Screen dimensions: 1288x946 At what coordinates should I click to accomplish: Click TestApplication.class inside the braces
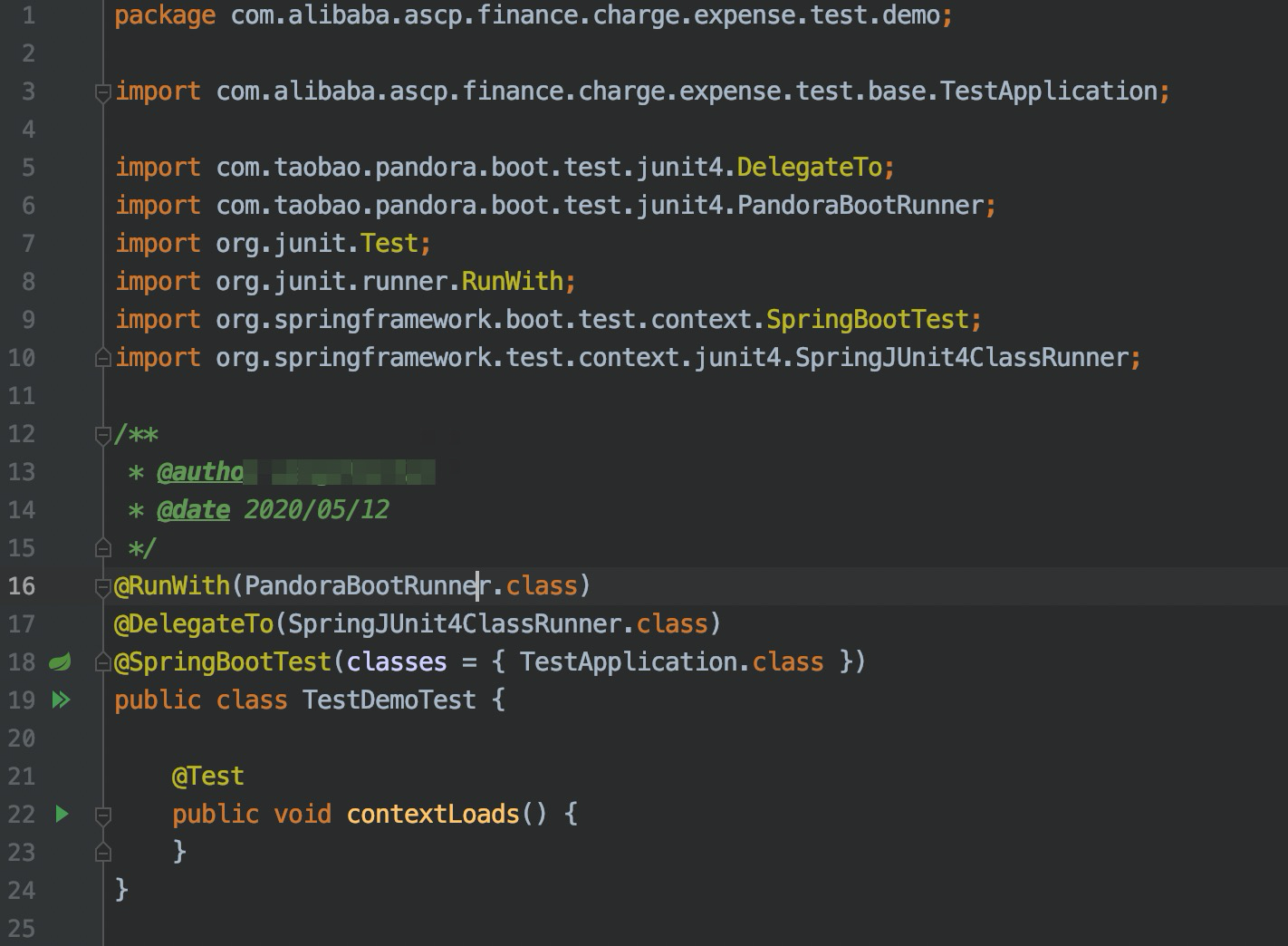click(x=672, y=661)
